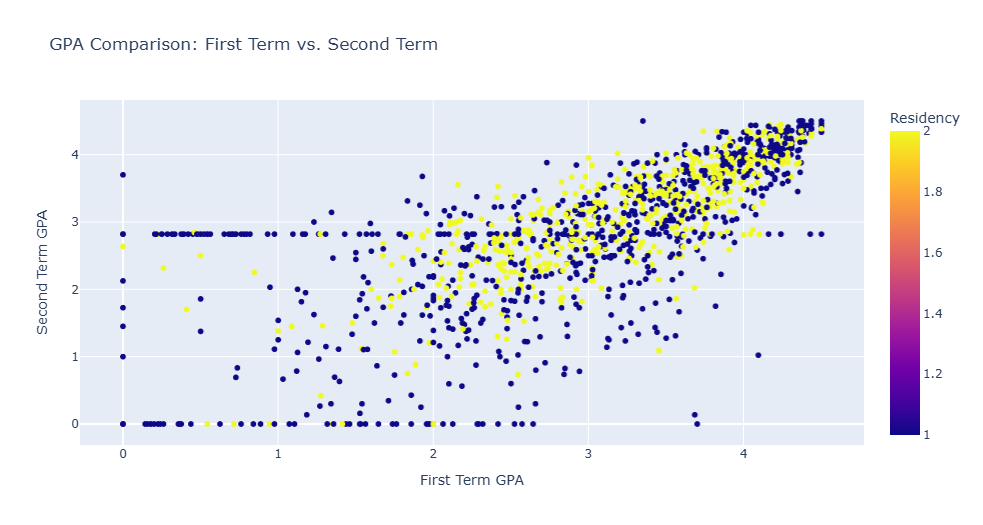Click the x-axis tick label 3
Image resolution: width=983 pixels, height=525 pixels.
(x=588, y=453)
